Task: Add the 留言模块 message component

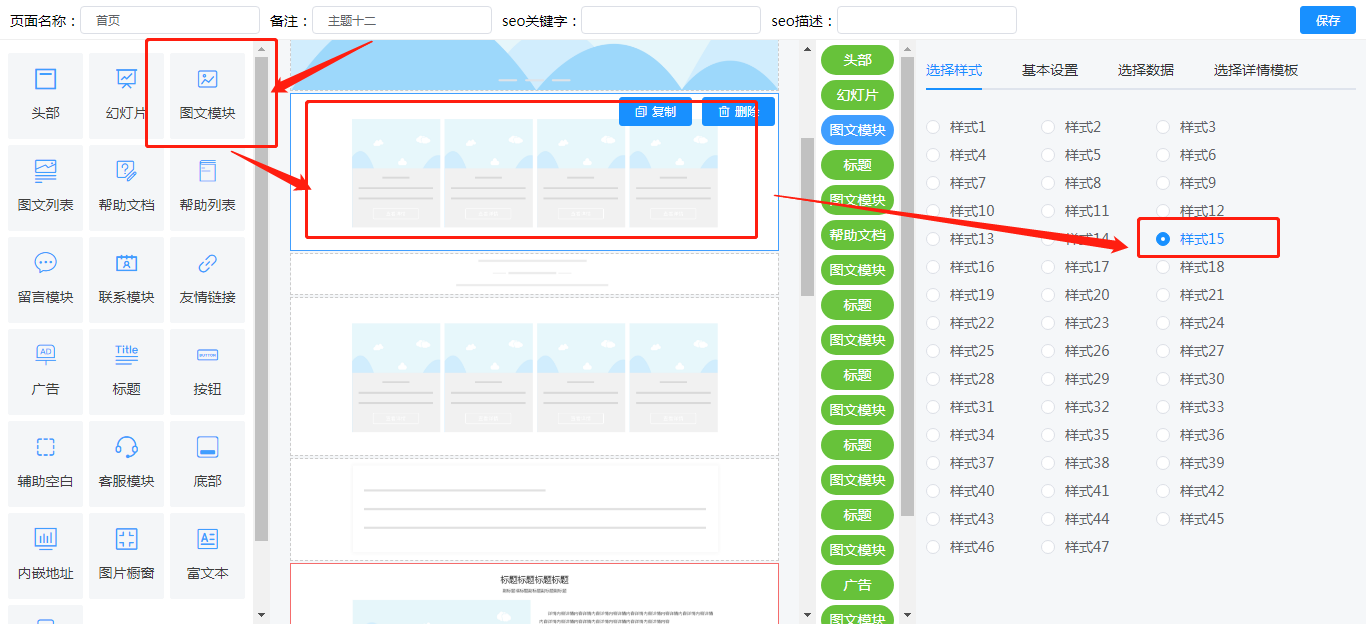Action: point(46,264)
